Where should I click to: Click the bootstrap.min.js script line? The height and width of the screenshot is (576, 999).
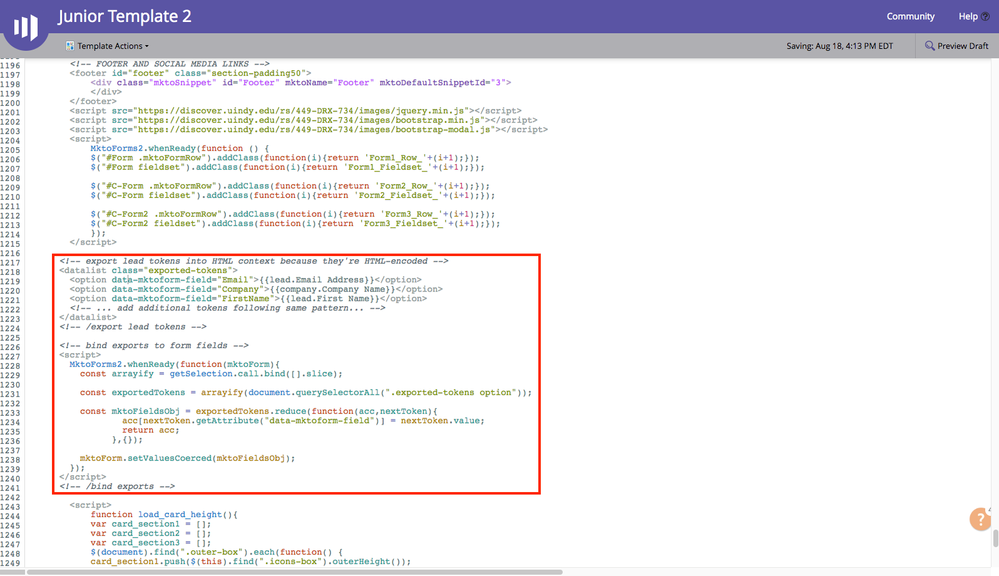[x=303, y=120]
